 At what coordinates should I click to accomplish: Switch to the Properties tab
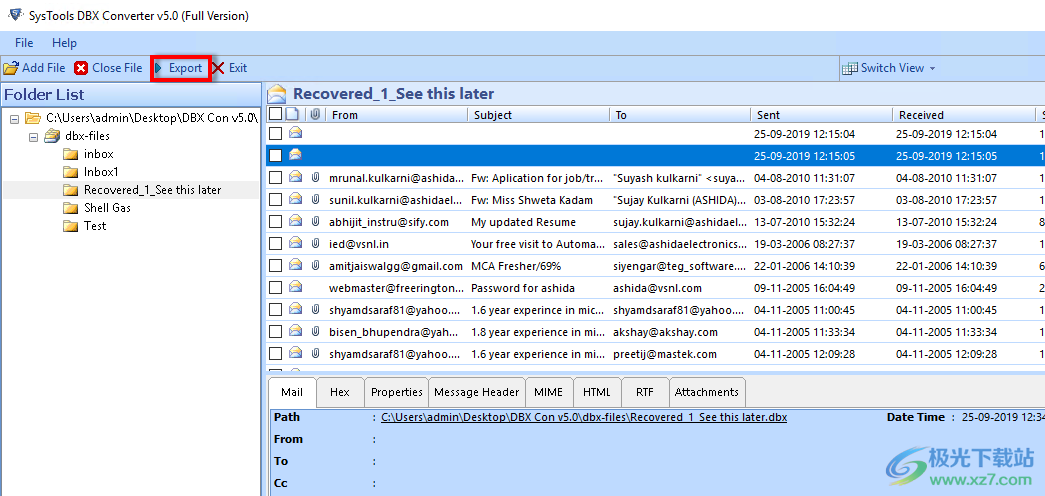click(397, 392)
